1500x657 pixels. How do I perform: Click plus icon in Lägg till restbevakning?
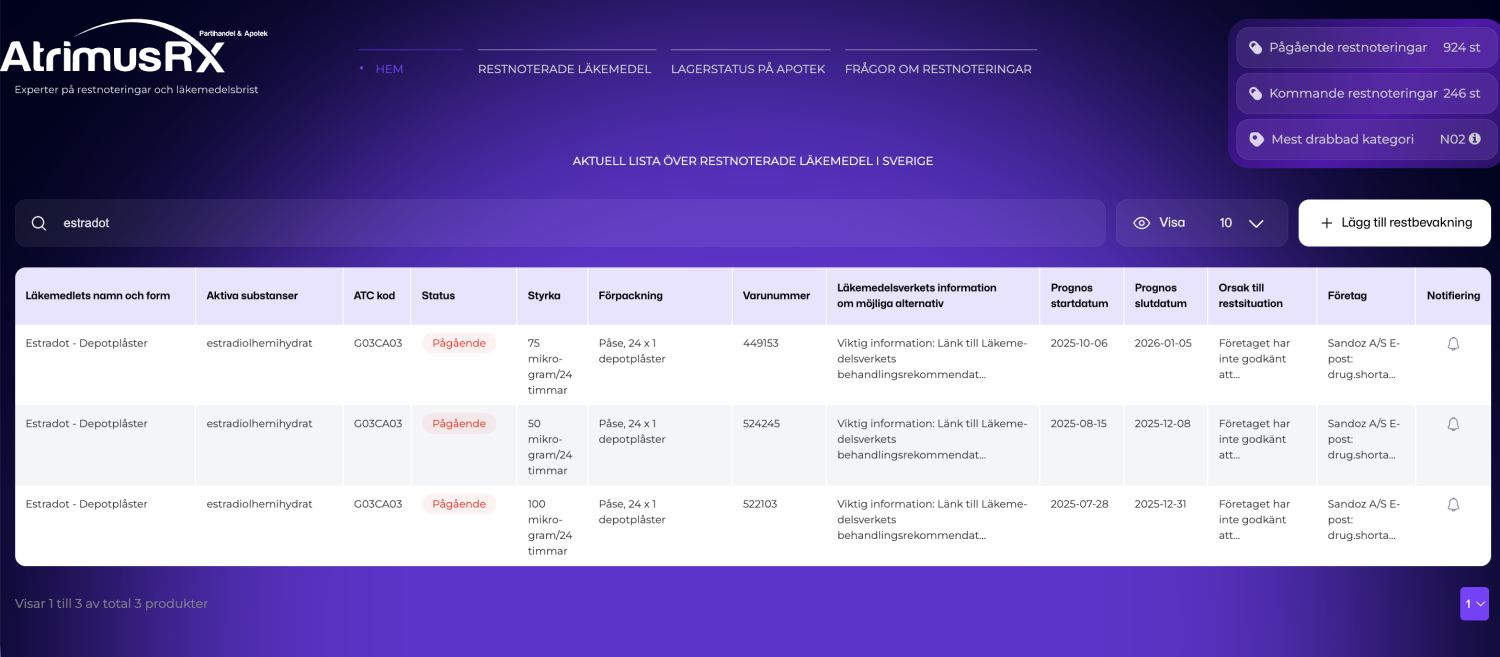[1326, 223]
